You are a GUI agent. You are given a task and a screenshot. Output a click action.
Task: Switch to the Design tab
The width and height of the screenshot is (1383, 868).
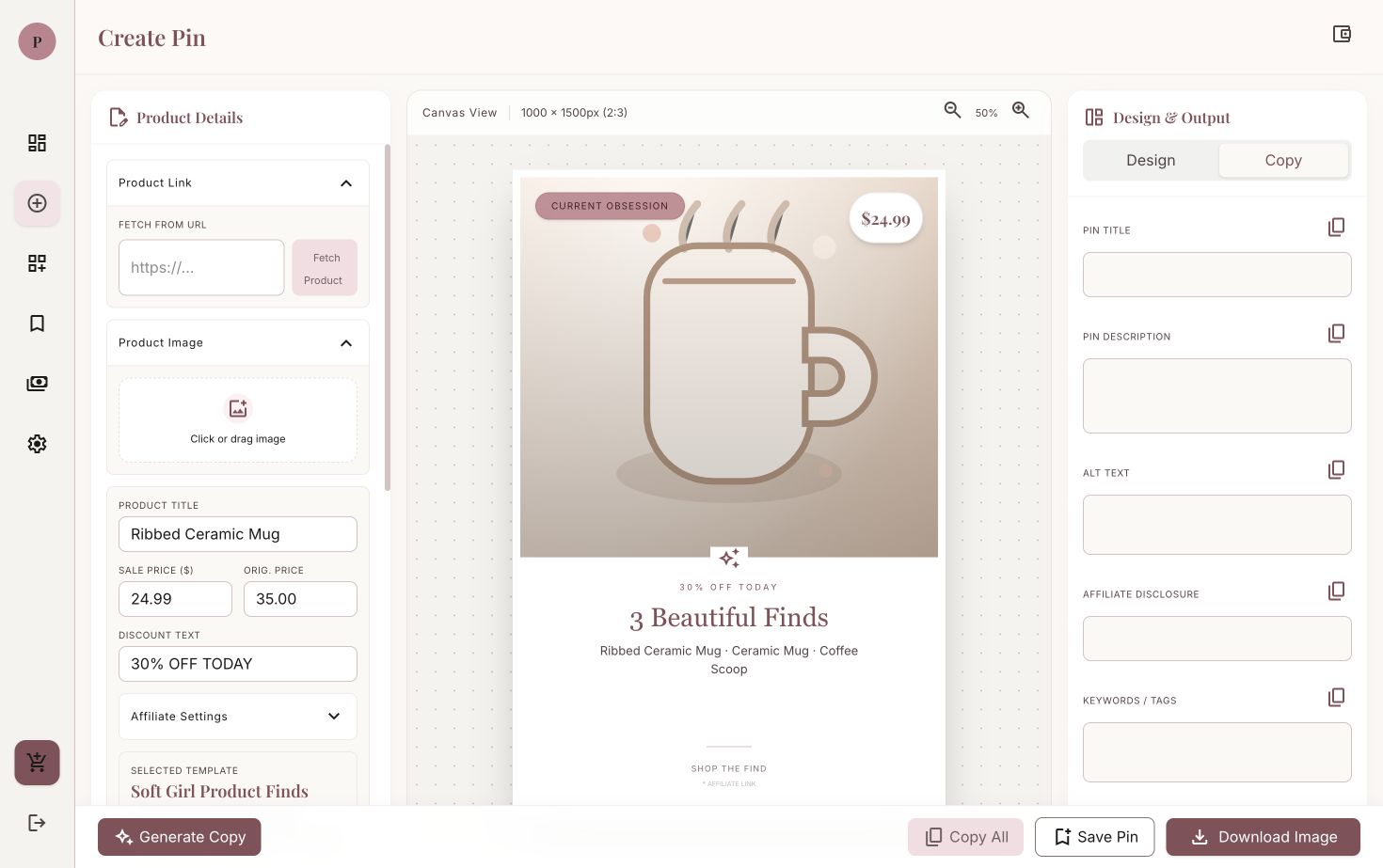(x=1151, y=161)
